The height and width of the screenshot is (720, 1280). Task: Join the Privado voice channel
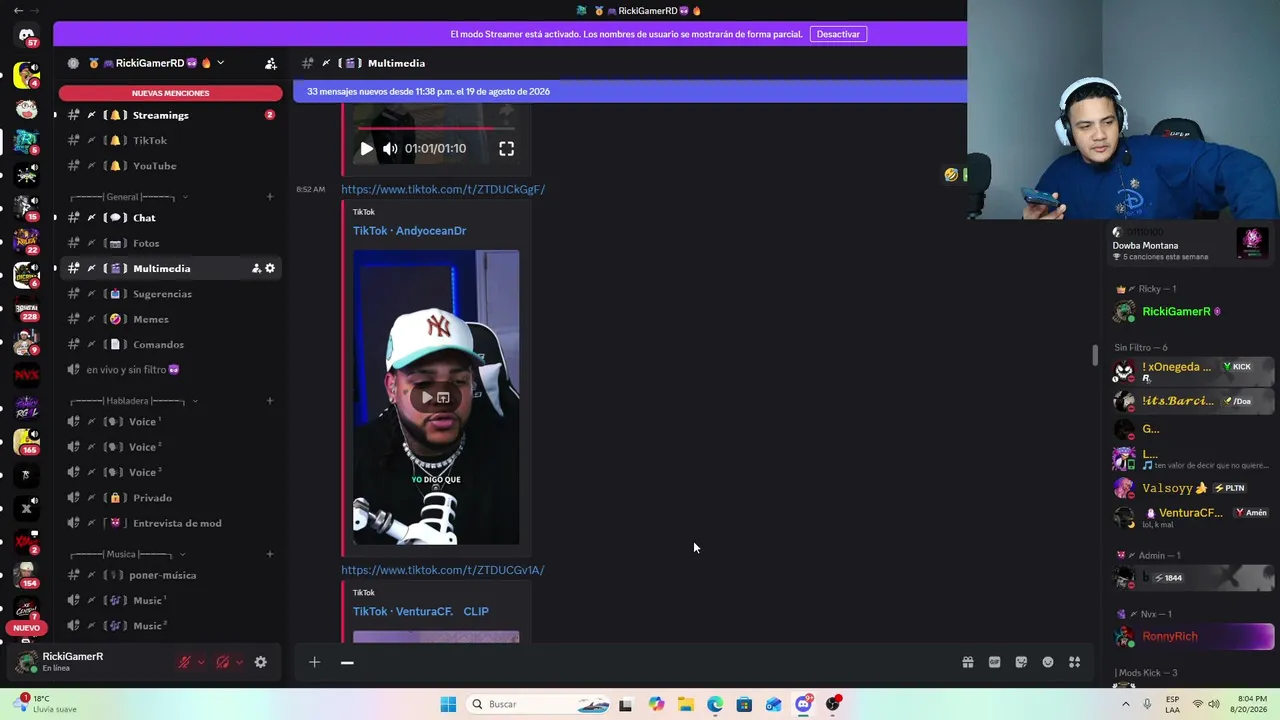coord(170,498)
